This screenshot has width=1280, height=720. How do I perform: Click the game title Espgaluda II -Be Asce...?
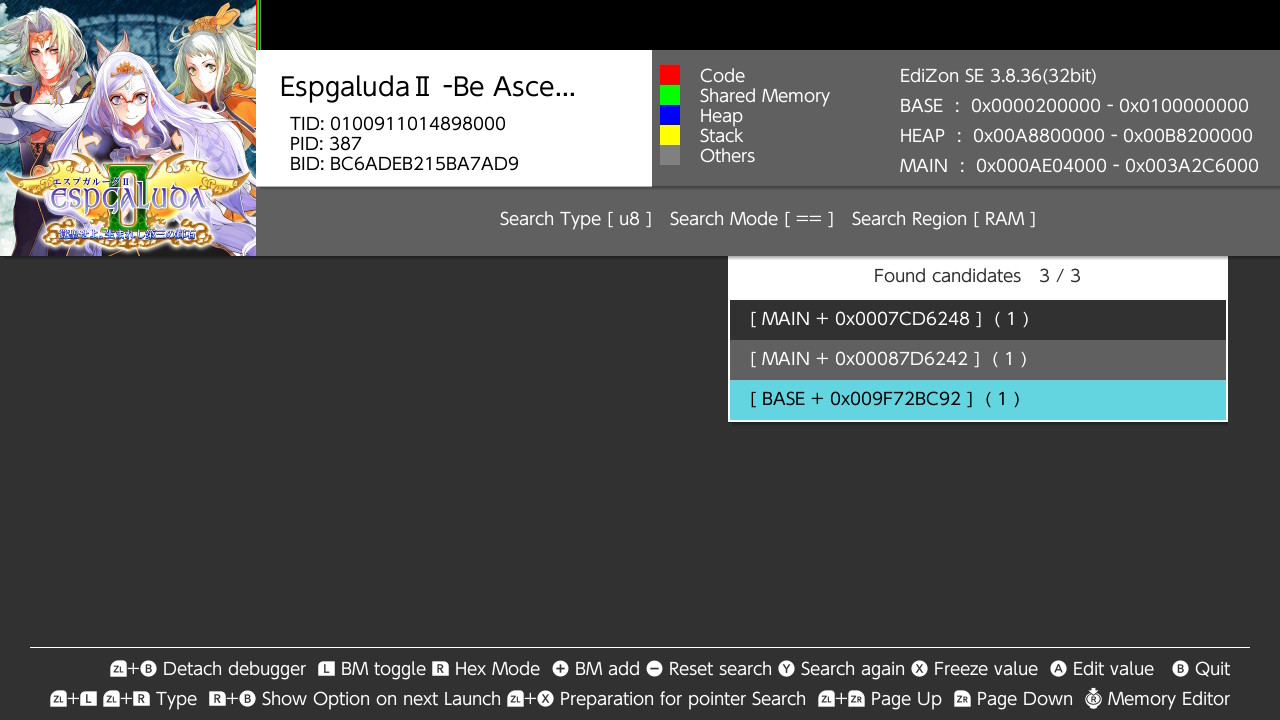[428, 87]
